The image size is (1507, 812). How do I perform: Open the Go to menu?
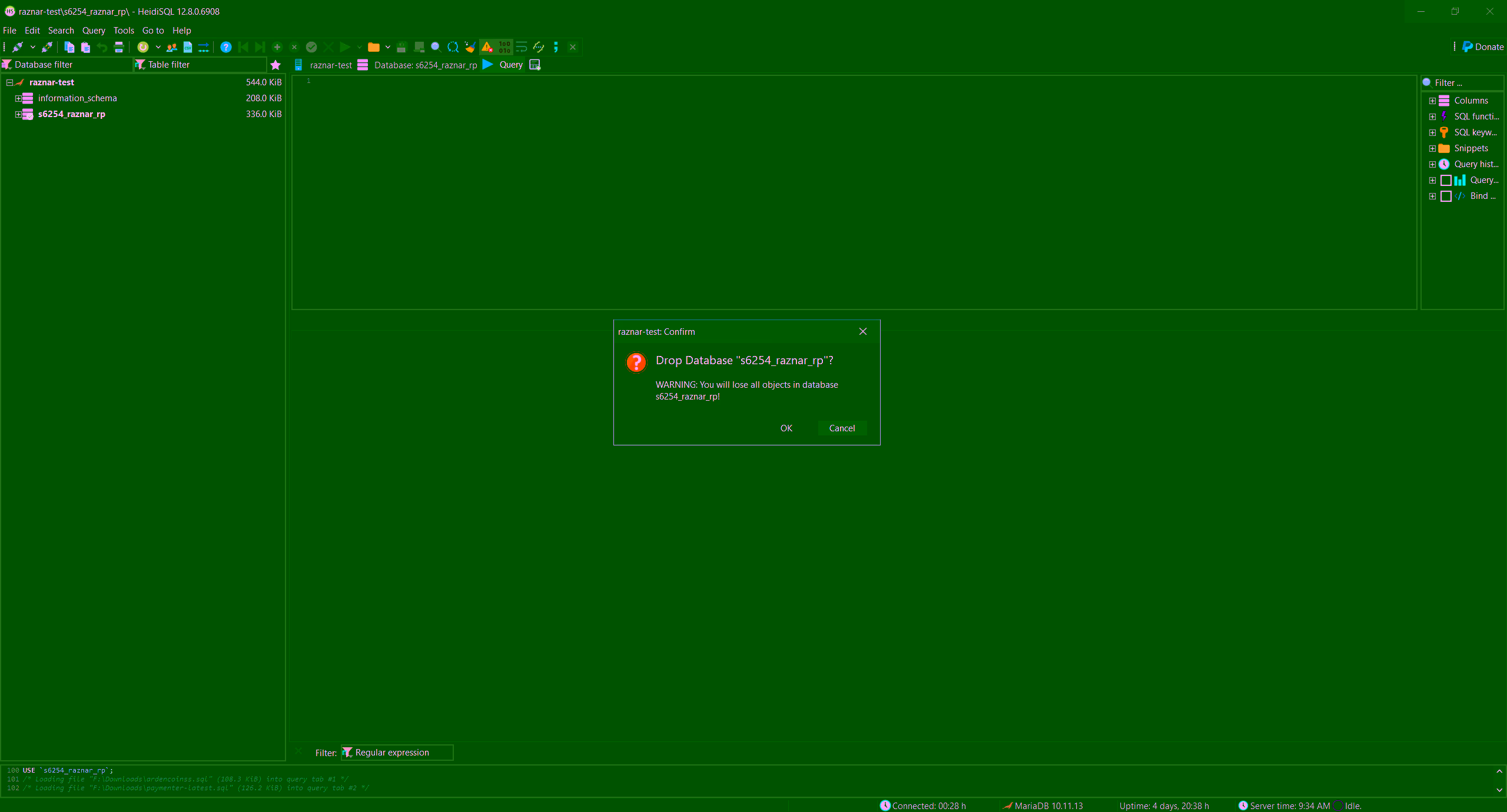[153, 31]
